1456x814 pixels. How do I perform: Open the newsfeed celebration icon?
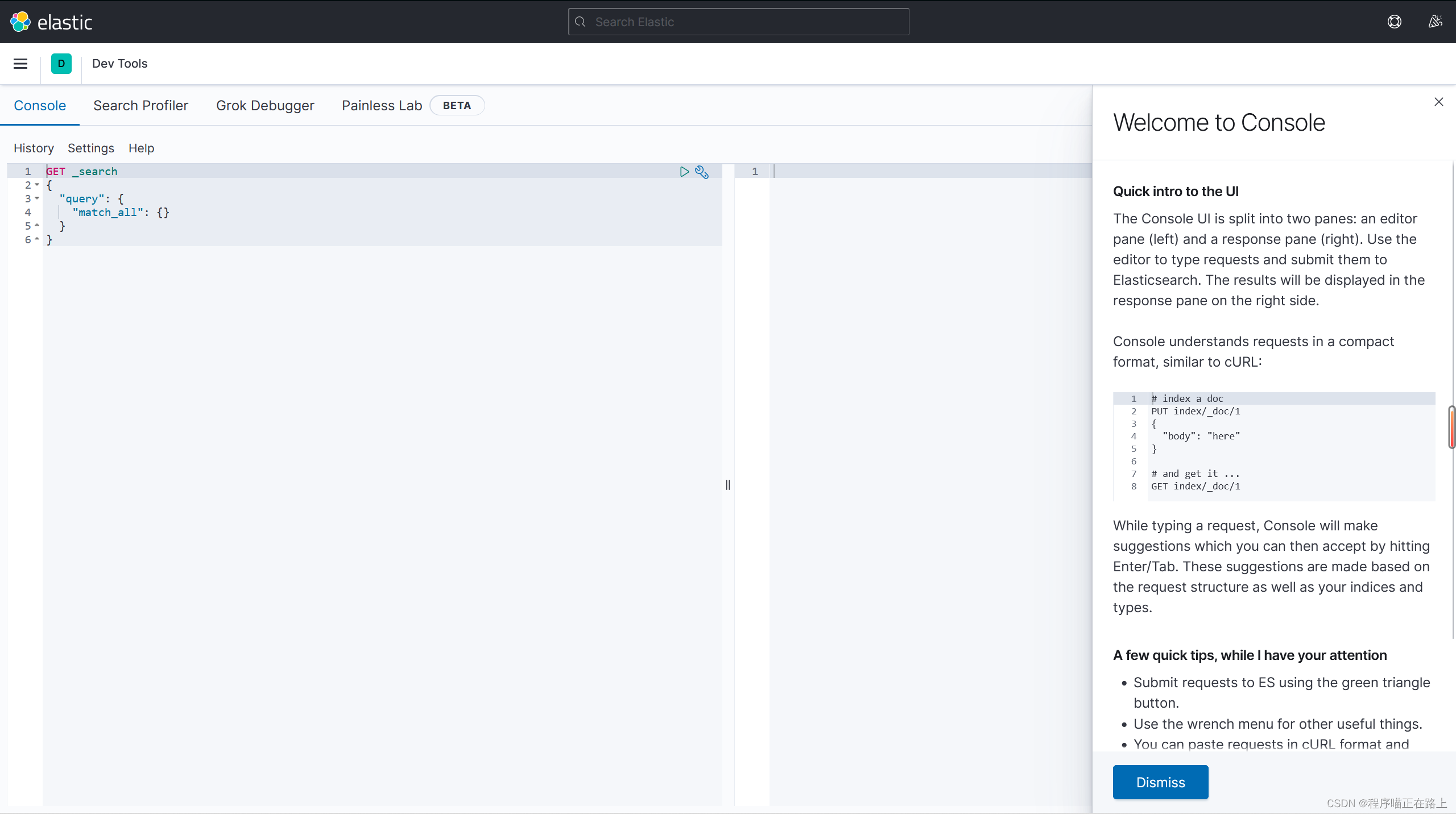coord(1435,22)
